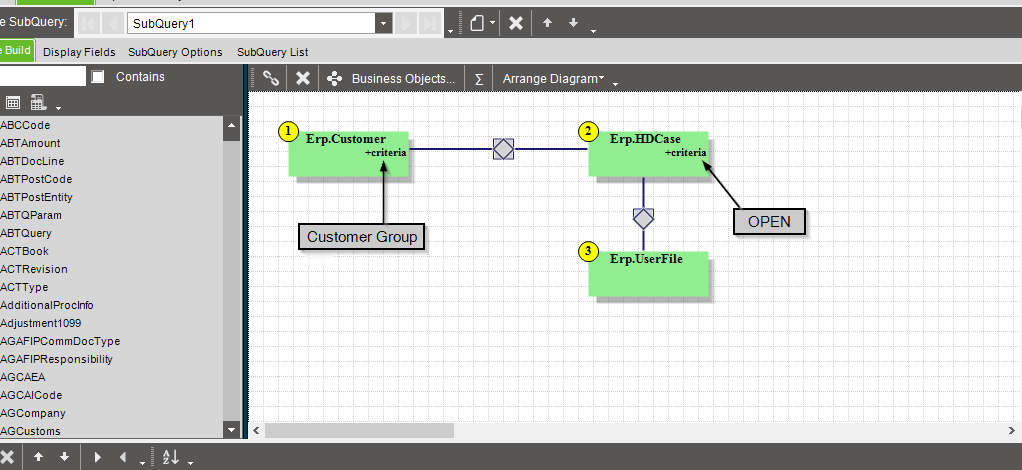Open overflow arrow after navigation buttons
This screenshot has height=470, width=1022.
pos(451,30)
